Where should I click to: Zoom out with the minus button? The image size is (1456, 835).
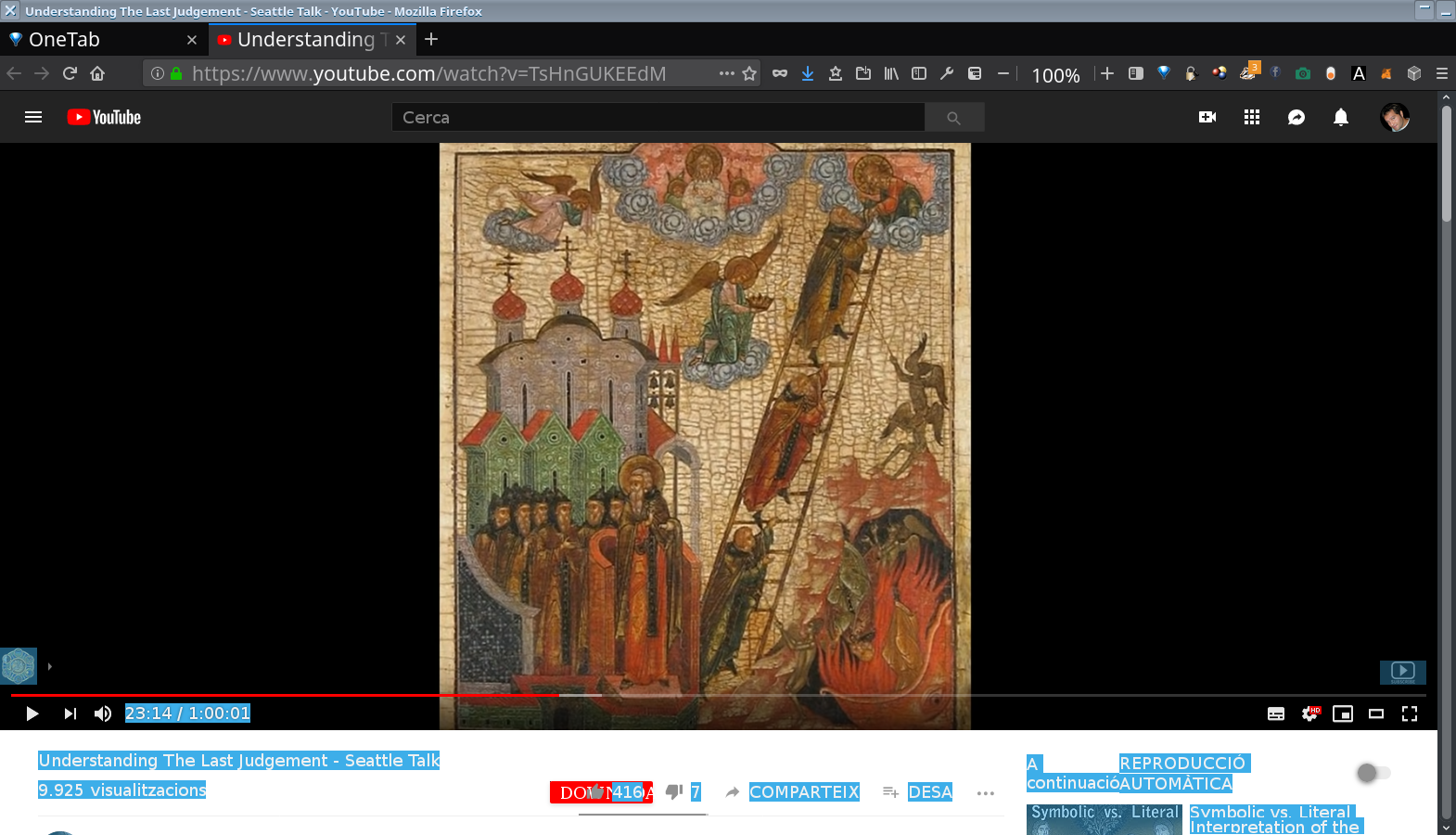(x=1003, y=73)
